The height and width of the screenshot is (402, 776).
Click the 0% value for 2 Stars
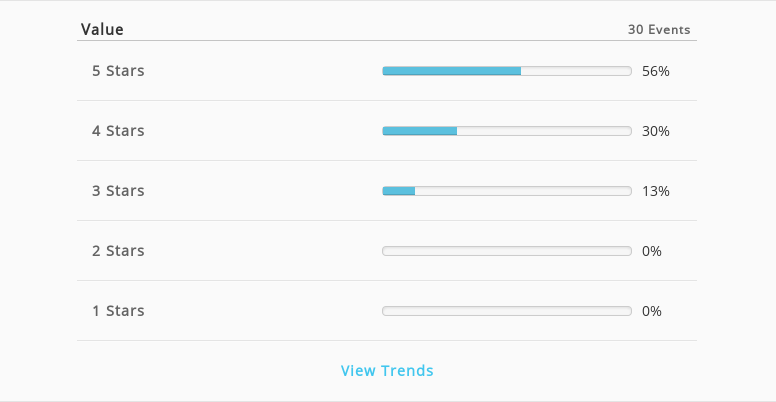point(652,251)
